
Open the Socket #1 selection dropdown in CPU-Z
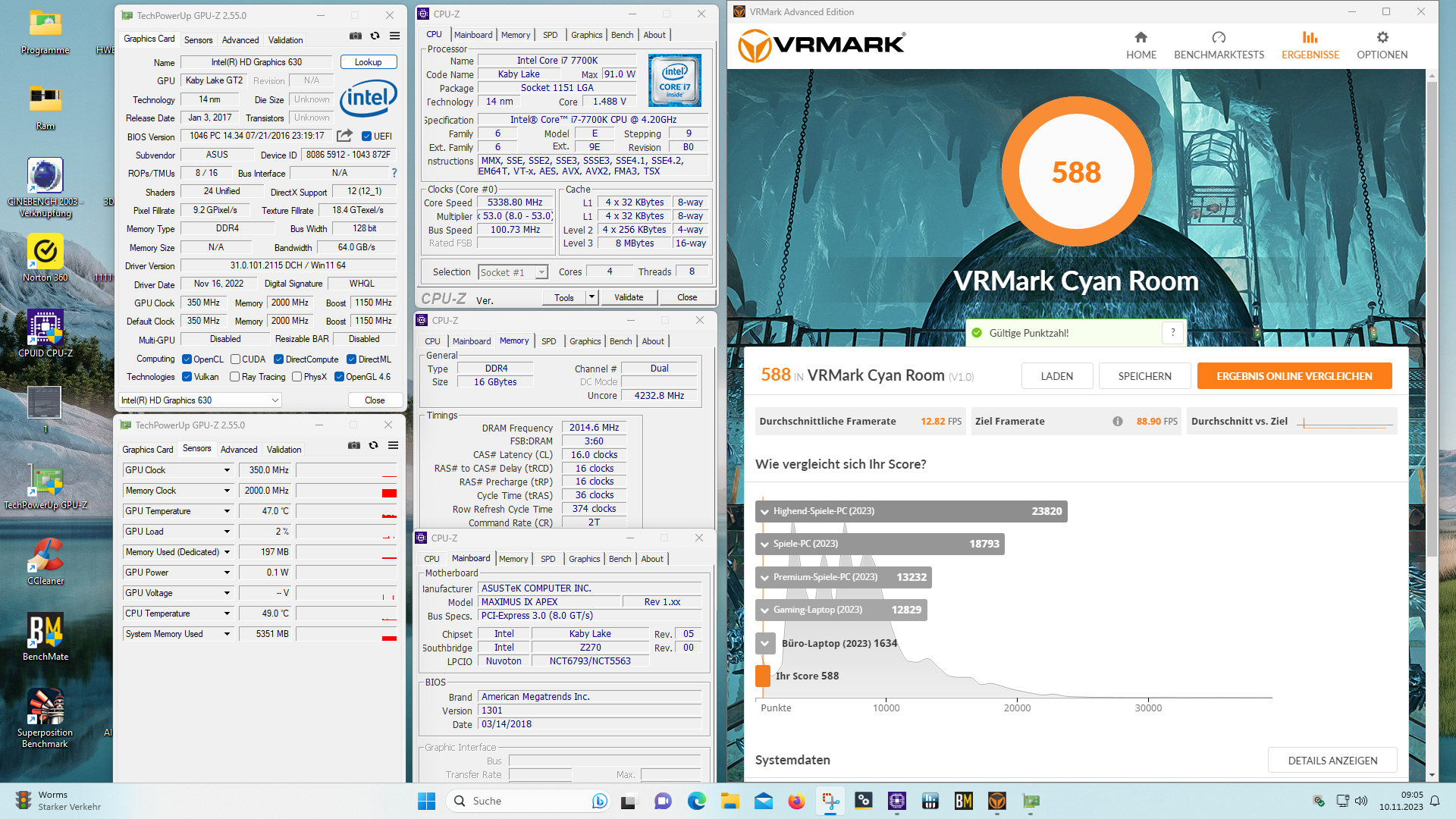coord(513,272)
